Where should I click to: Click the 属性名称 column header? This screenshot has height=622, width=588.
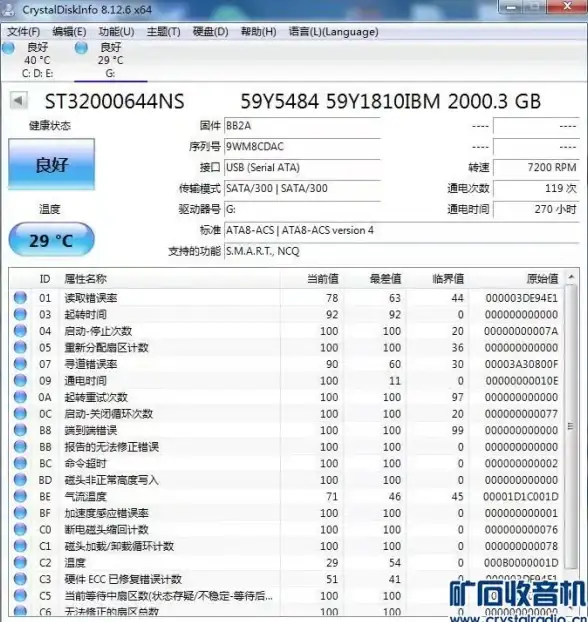(86, 279)
